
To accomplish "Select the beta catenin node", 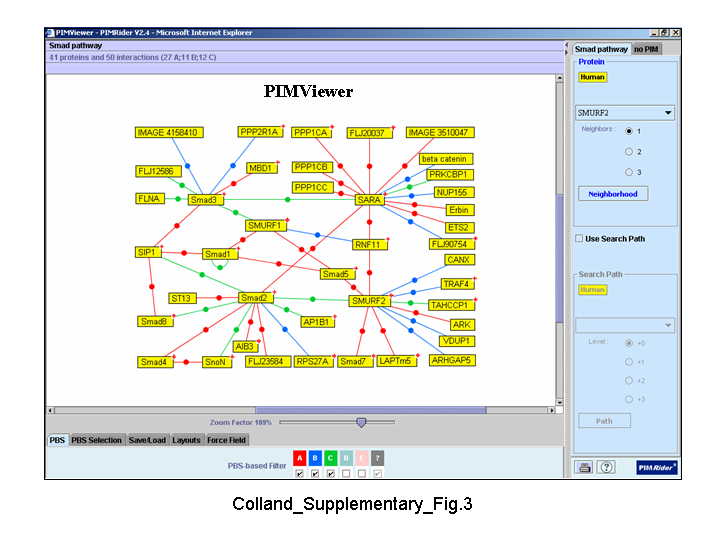I will [445, 159].
